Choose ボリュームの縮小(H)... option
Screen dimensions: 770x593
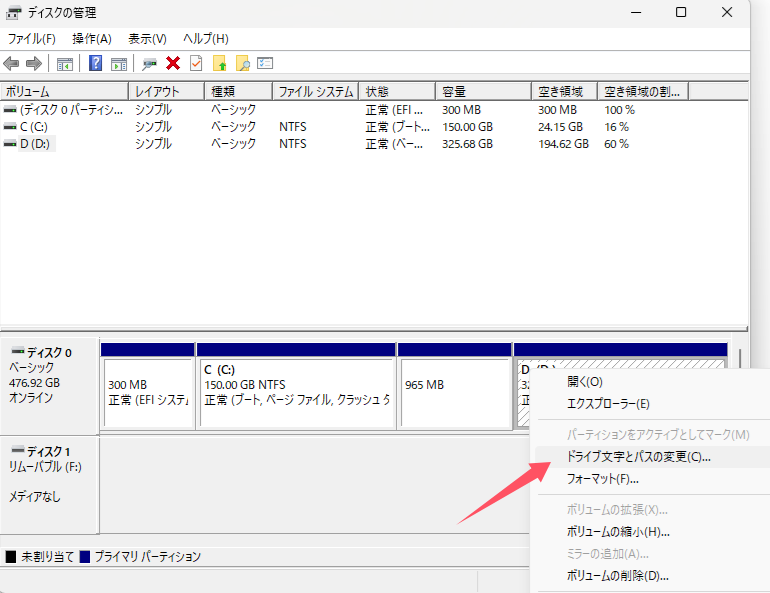click(618, 532)
